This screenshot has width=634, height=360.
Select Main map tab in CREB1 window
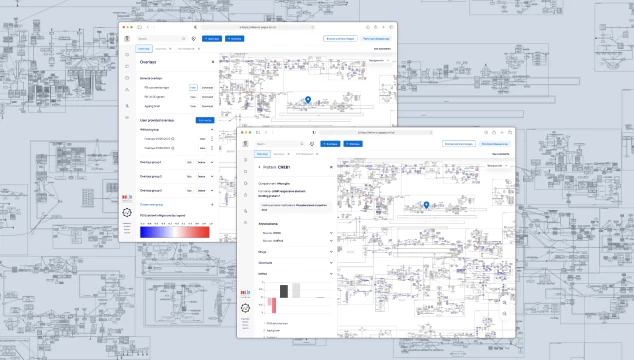coord(262,154)
